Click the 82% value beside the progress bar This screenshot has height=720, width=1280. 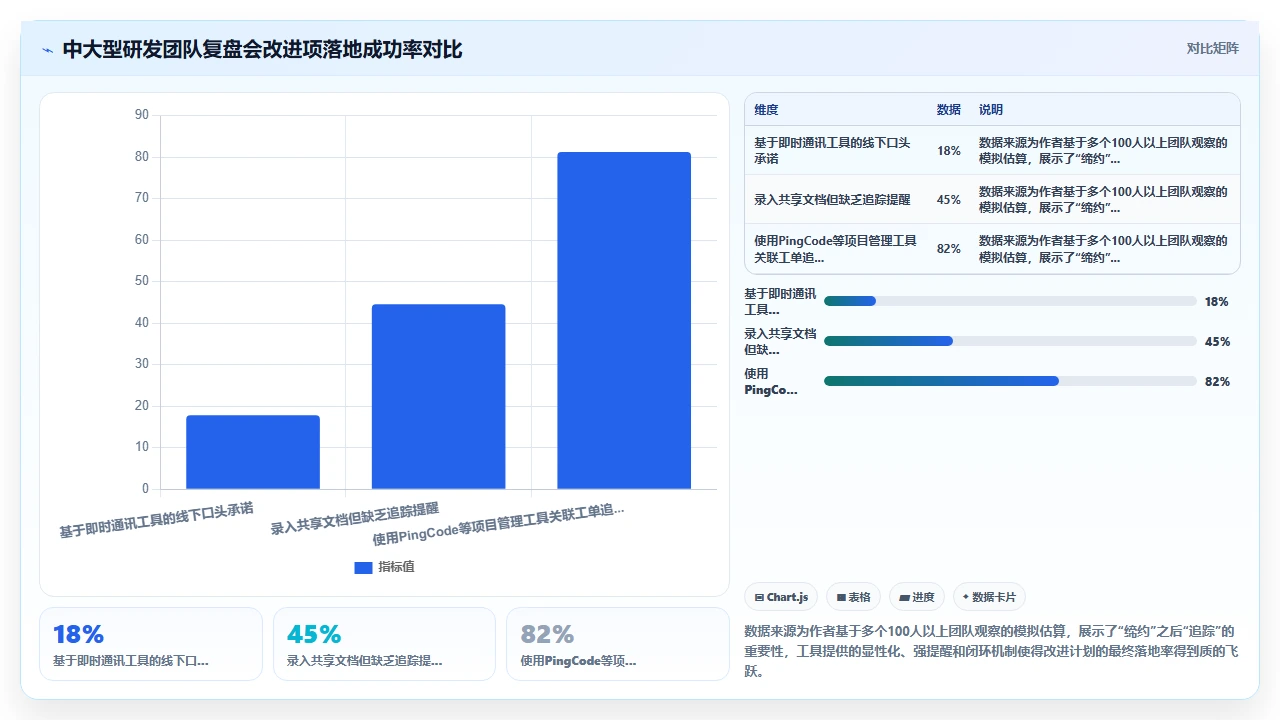(1217, 381)
